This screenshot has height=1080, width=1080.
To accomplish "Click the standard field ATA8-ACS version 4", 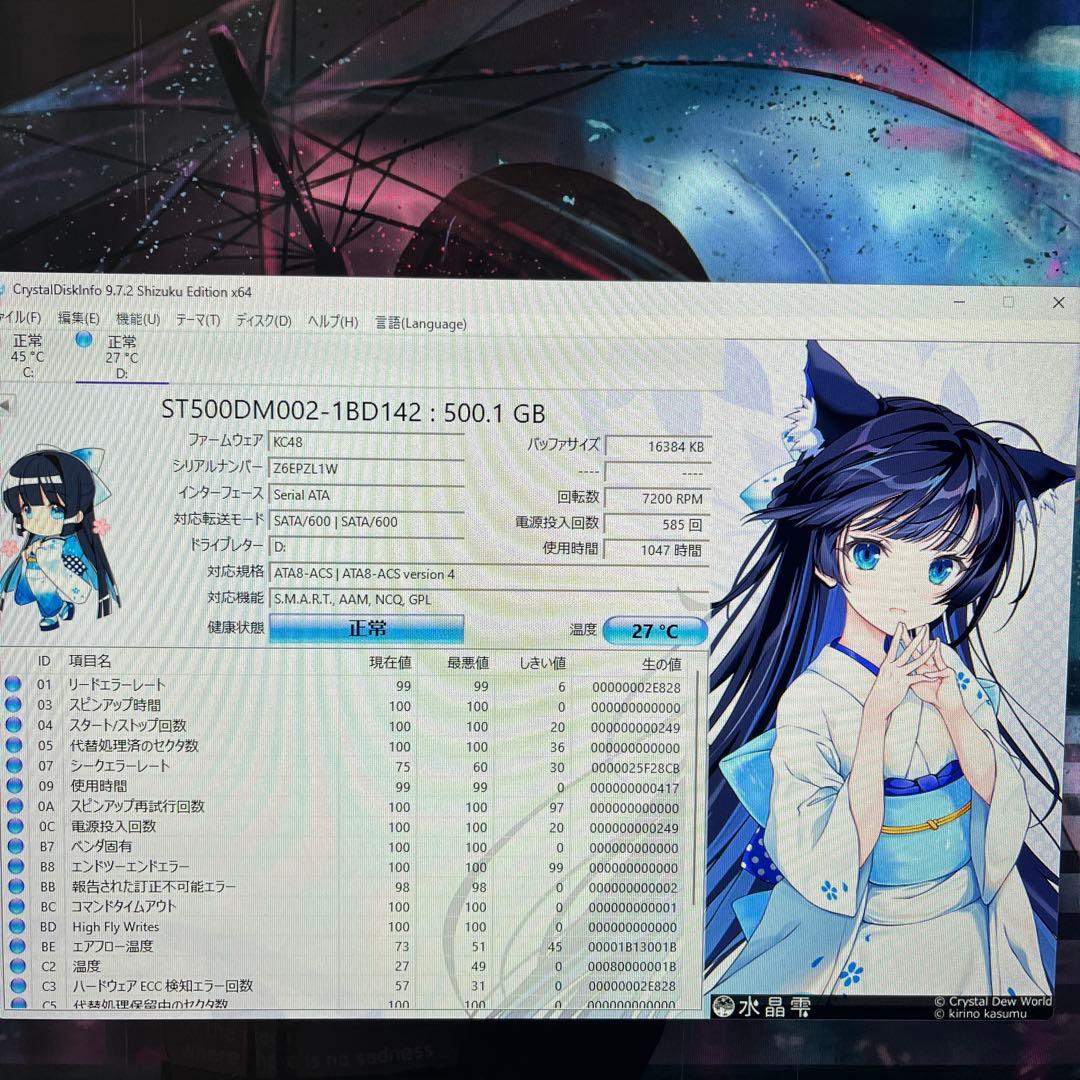I will (x=489, y=574).
